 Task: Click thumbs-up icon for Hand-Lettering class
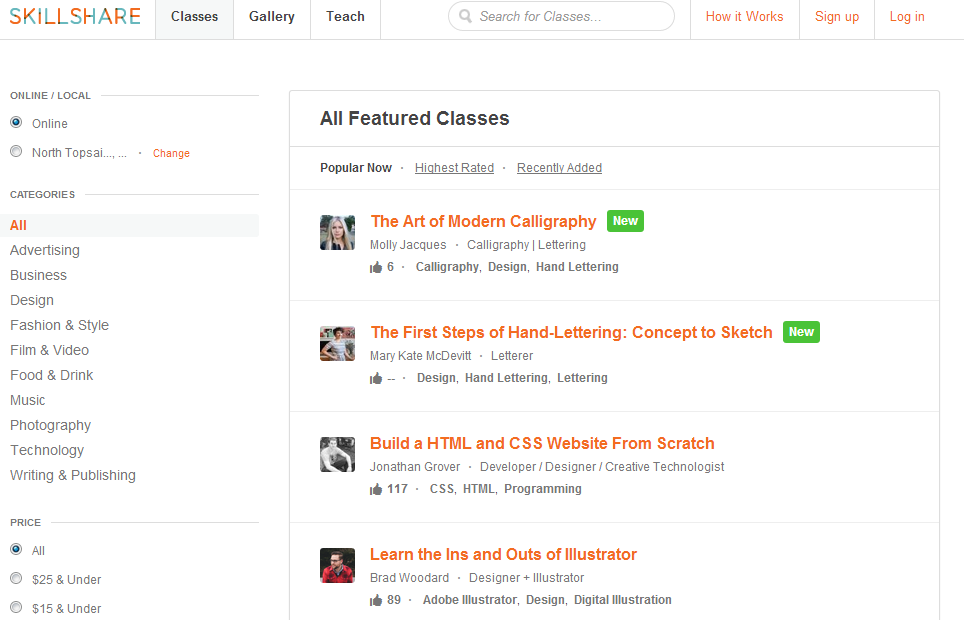tap(376, 378)
